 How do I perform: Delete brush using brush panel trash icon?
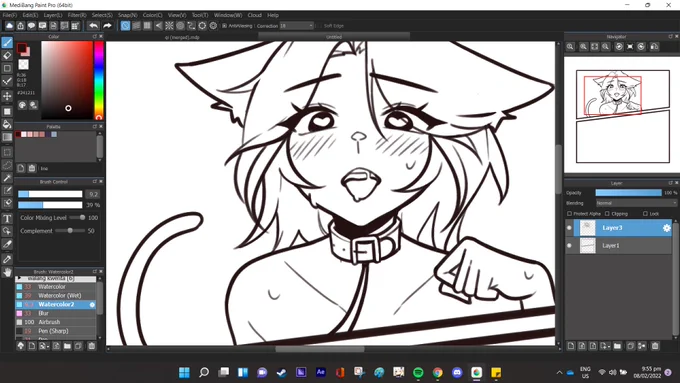(x=92, y=346)
